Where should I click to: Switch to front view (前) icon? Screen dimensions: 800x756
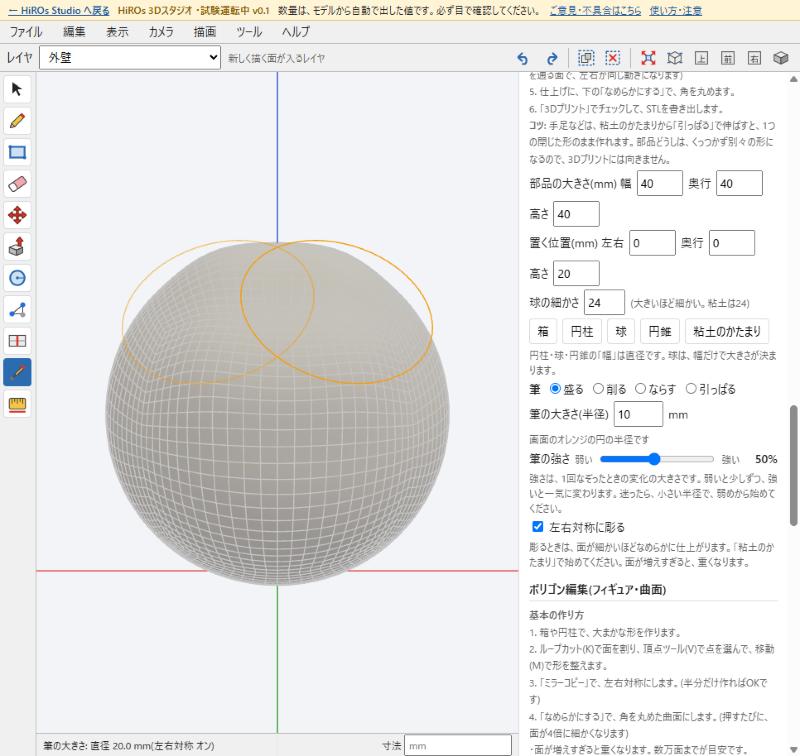(728, 58)
